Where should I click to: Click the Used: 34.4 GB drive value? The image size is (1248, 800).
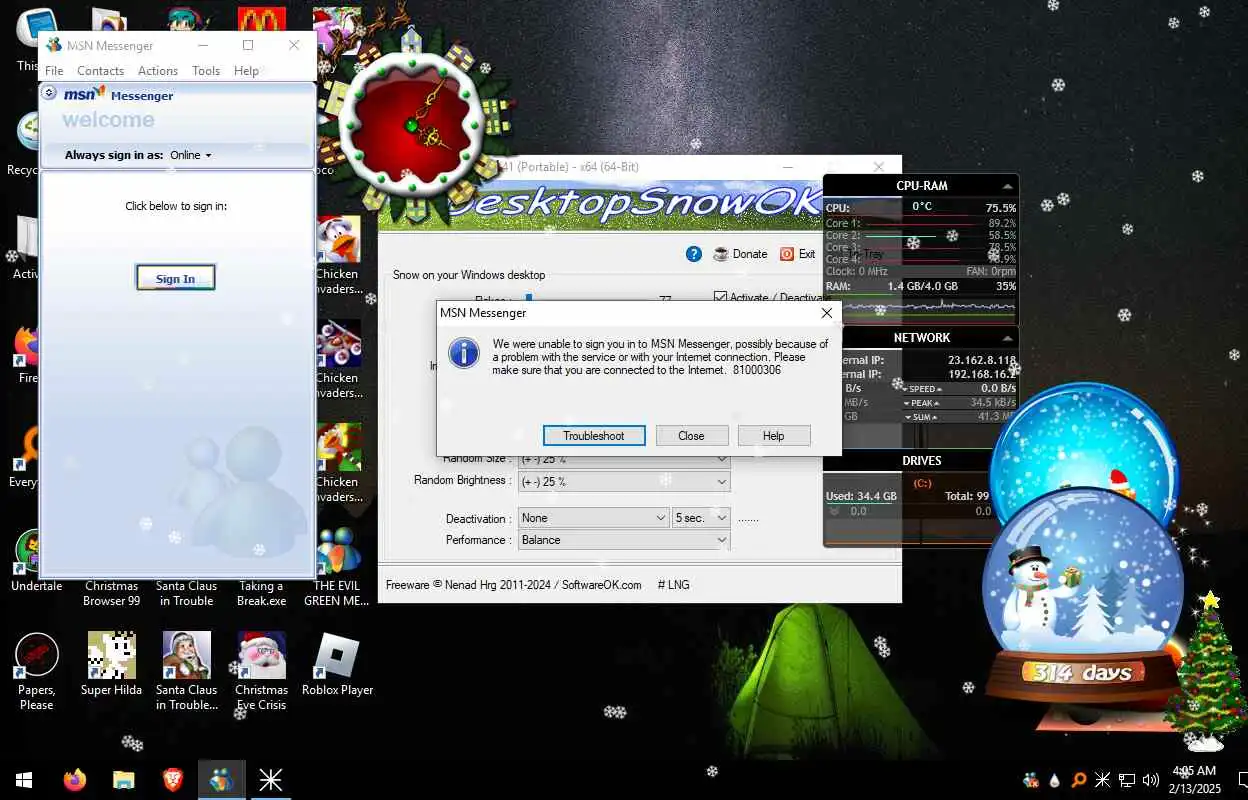point(861,496)
